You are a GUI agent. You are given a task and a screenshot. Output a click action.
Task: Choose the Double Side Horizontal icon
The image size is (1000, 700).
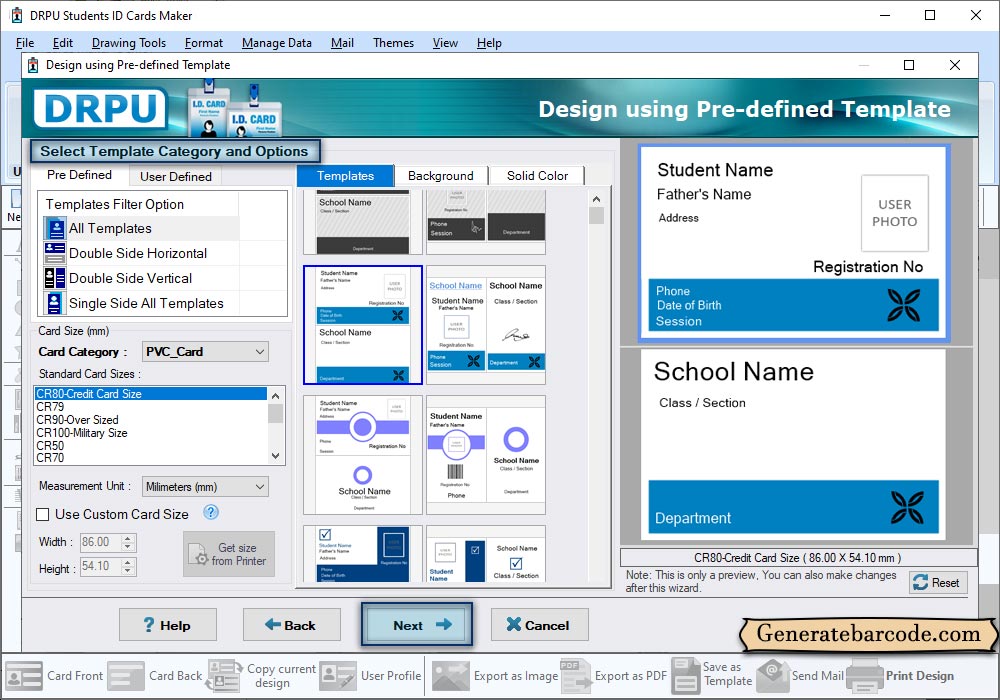point(55,253)
